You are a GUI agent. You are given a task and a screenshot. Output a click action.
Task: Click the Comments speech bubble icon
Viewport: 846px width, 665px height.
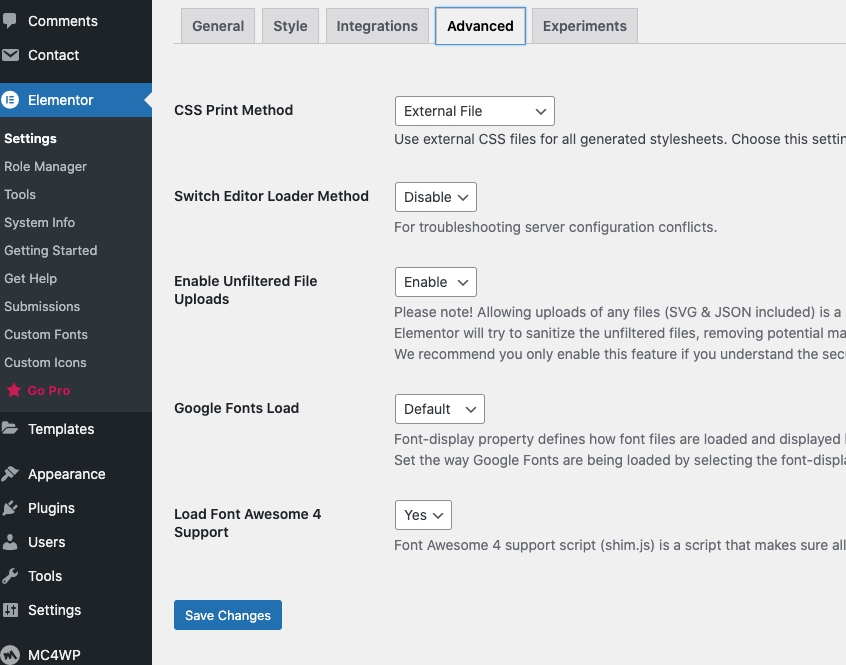click(10, 21)
